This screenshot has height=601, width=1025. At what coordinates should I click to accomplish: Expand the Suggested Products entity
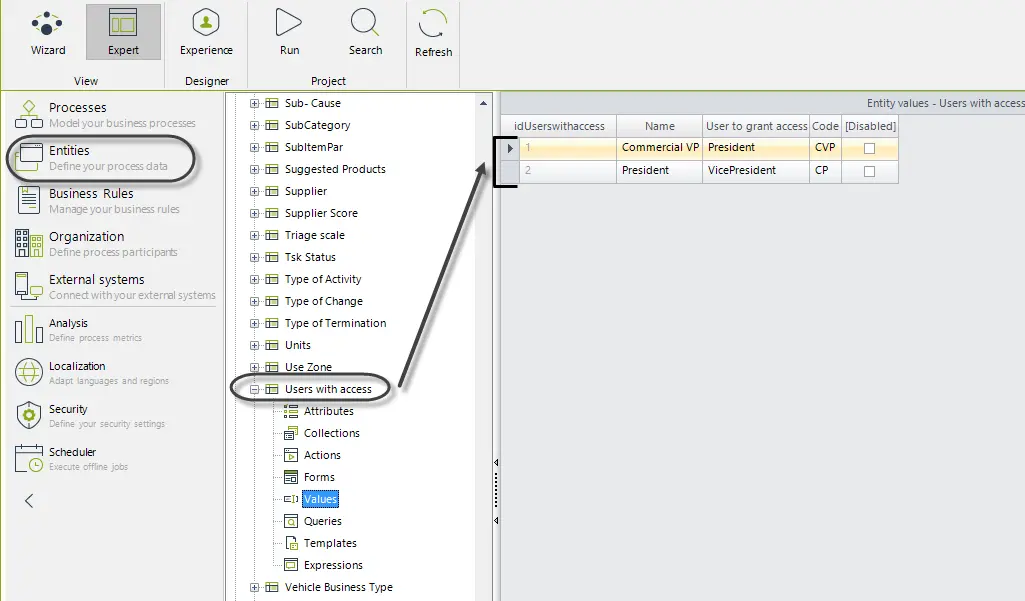point(254,169)
